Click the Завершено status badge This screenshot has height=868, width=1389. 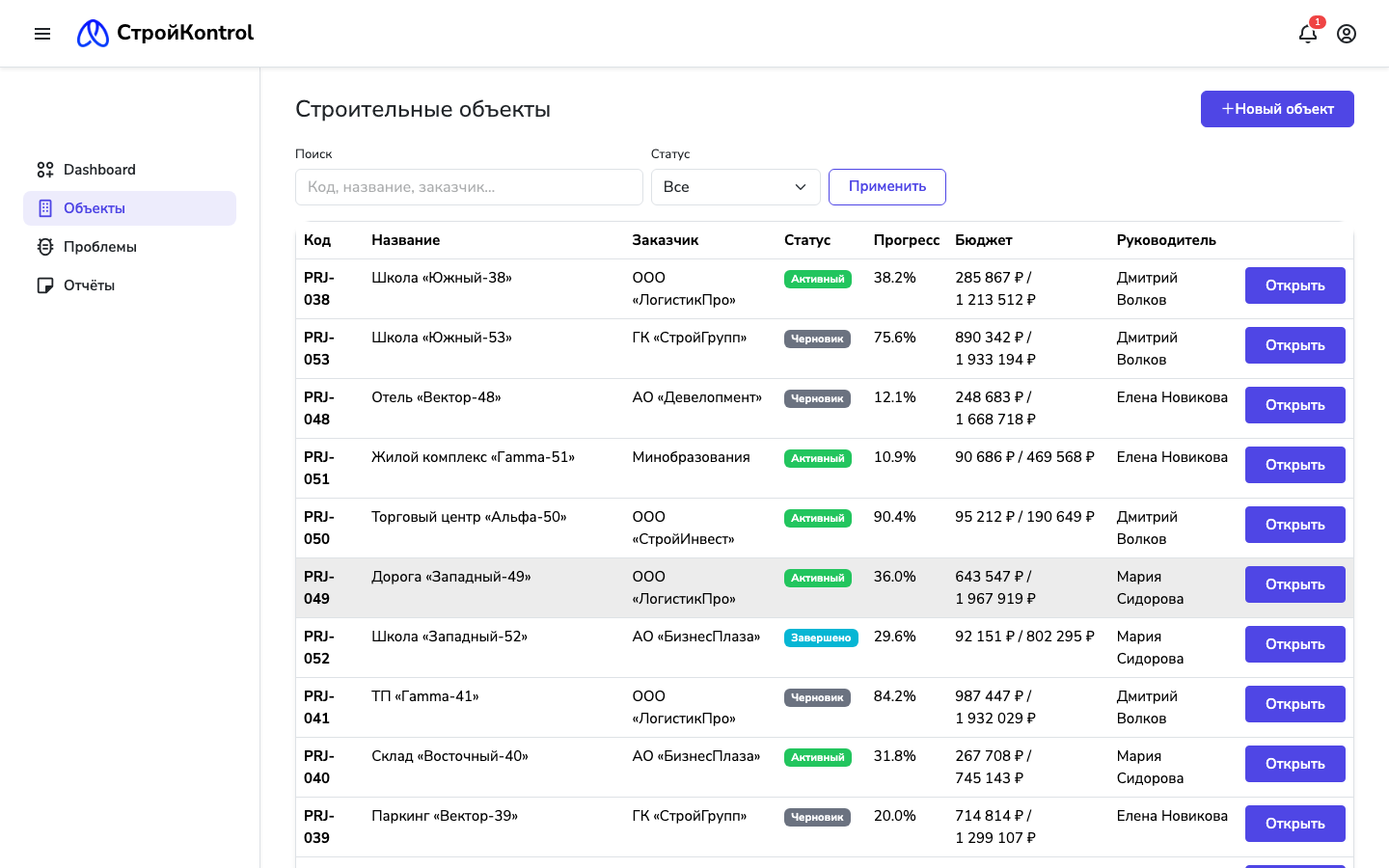(x=821, y=637)
